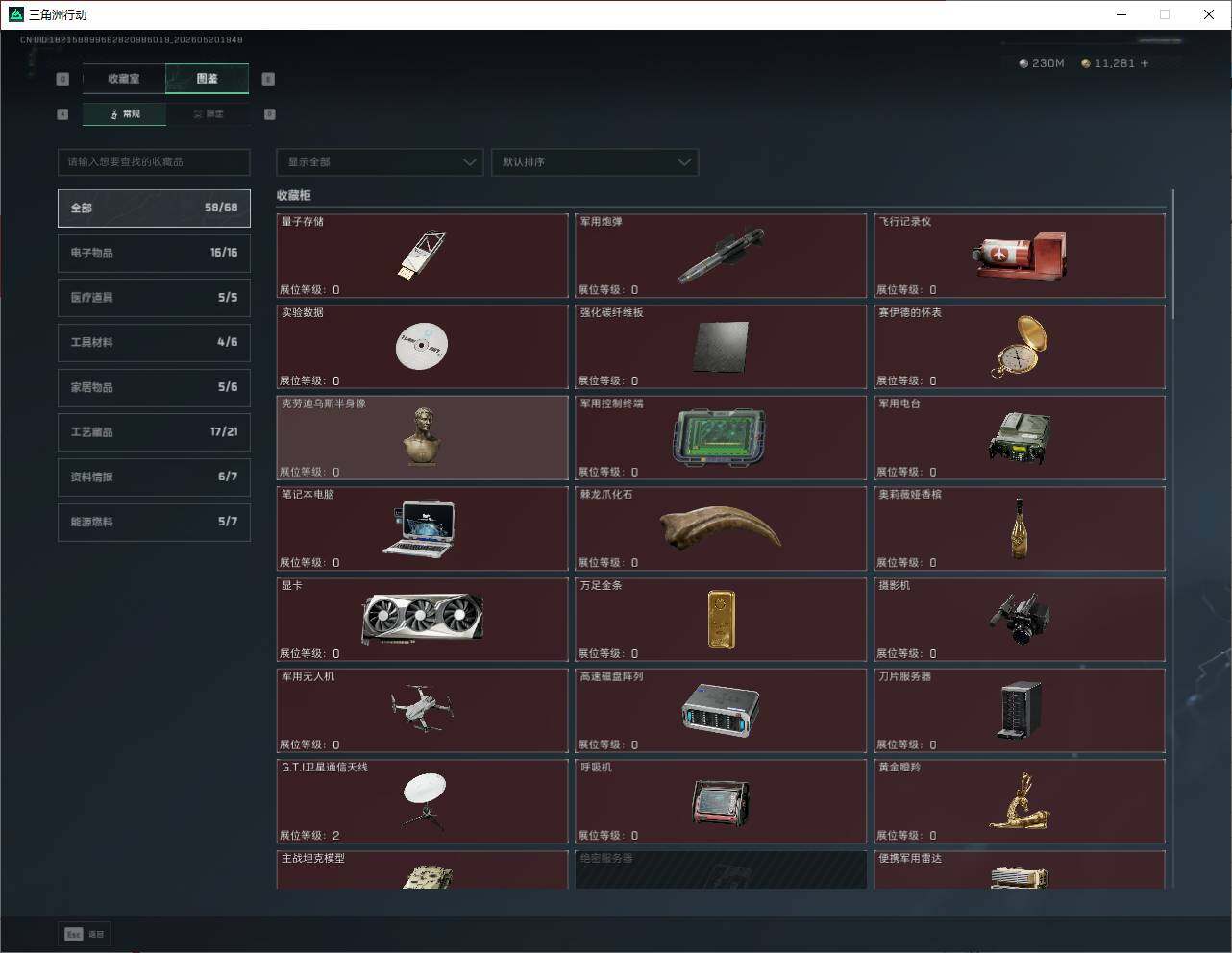Switch to the 收藏室 tab

124,79
